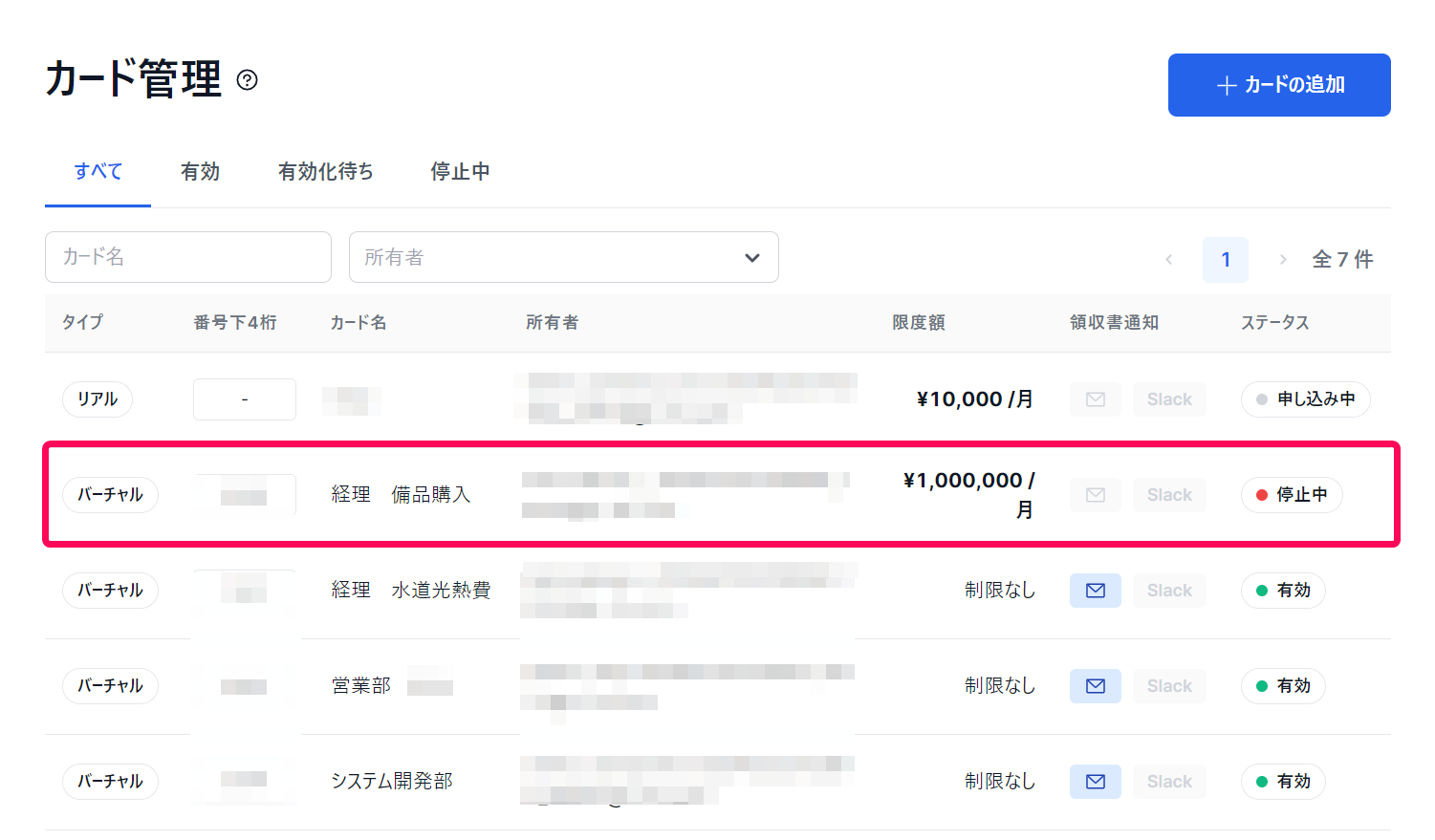Click the 申し込み中 status badge
Image resolution: width=1435 pixels, height=840 pixels.
pos(1305,399)
